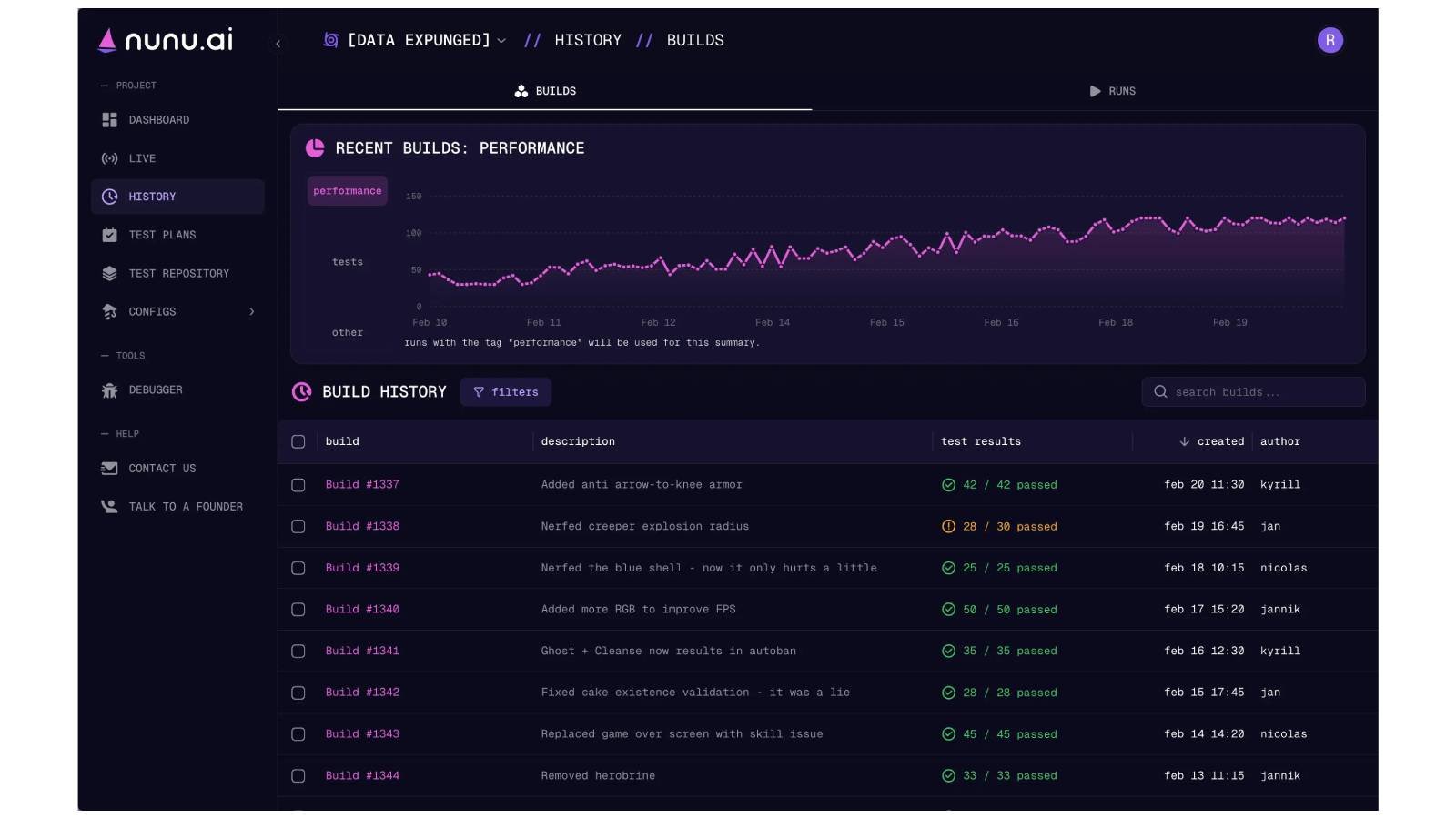The image size is (1456, 819).
Task: Open the Build #1340 link
Action: tap(362, 610)
